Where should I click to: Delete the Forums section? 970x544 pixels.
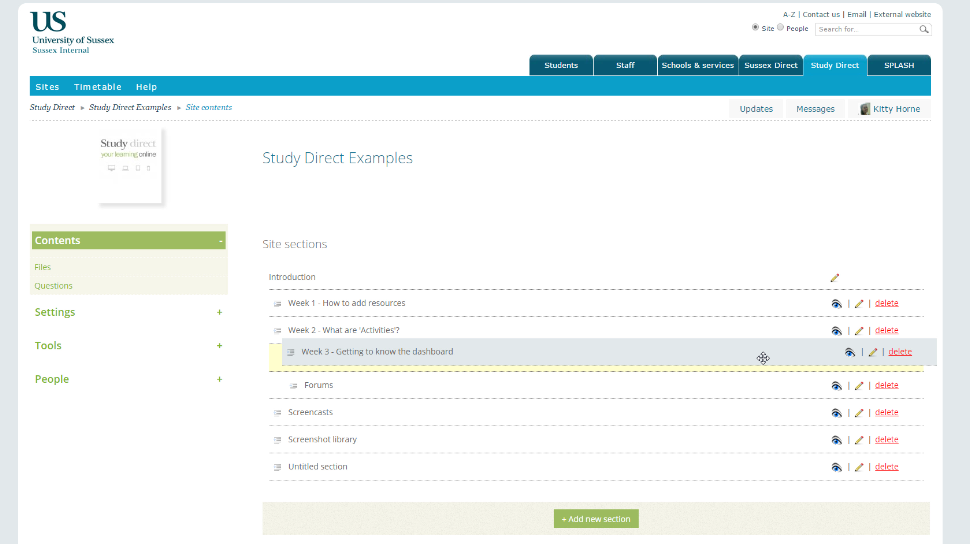[886, 385]
